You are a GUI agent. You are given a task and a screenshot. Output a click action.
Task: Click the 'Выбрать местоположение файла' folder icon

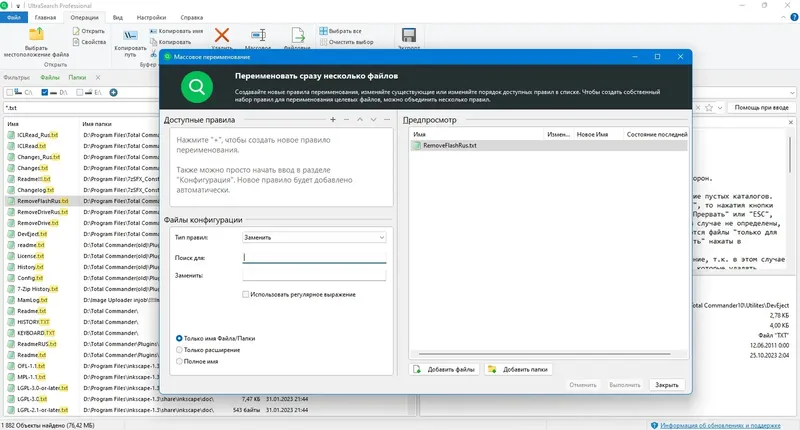[x=36, y=35]
